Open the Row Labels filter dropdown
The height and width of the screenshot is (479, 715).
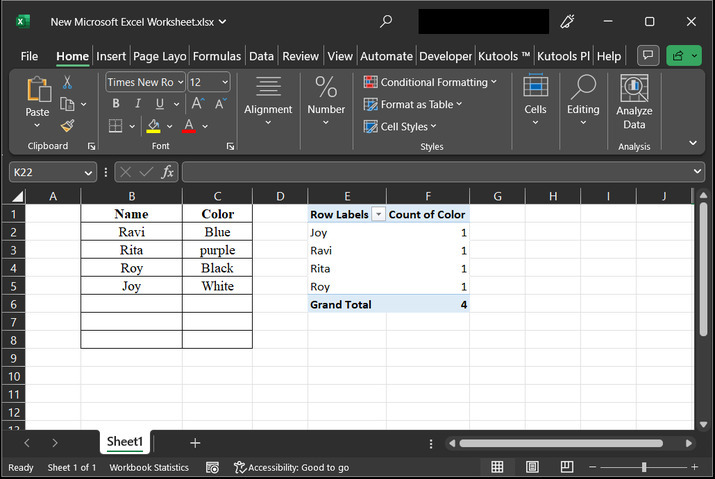pyautogui.click(x=378, y=214)
